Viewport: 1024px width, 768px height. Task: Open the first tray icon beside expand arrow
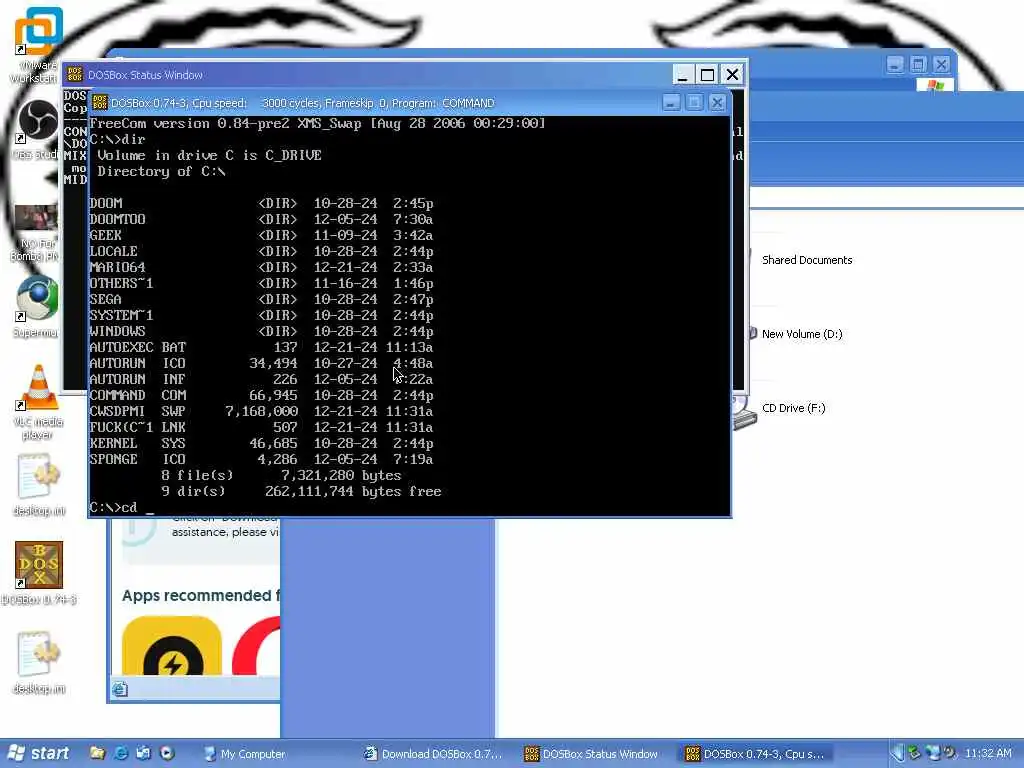(914, 753)
